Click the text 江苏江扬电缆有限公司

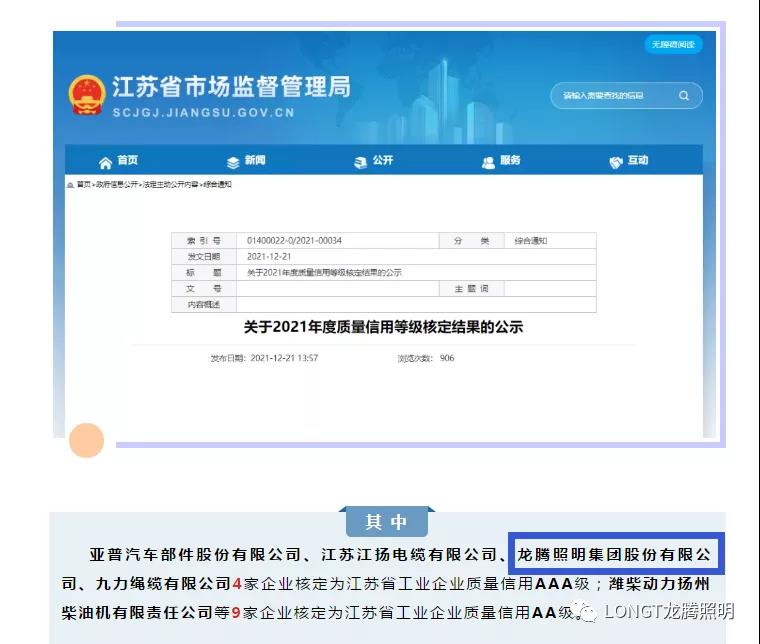click(410, 554)
